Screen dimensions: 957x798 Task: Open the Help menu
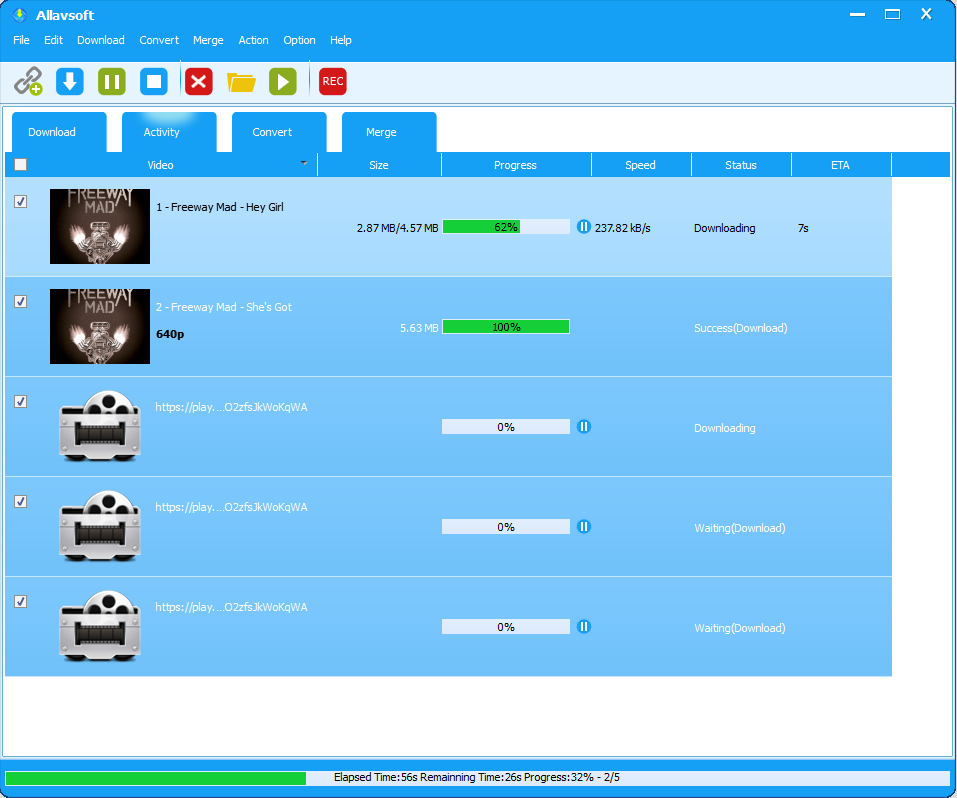(341, 40)
